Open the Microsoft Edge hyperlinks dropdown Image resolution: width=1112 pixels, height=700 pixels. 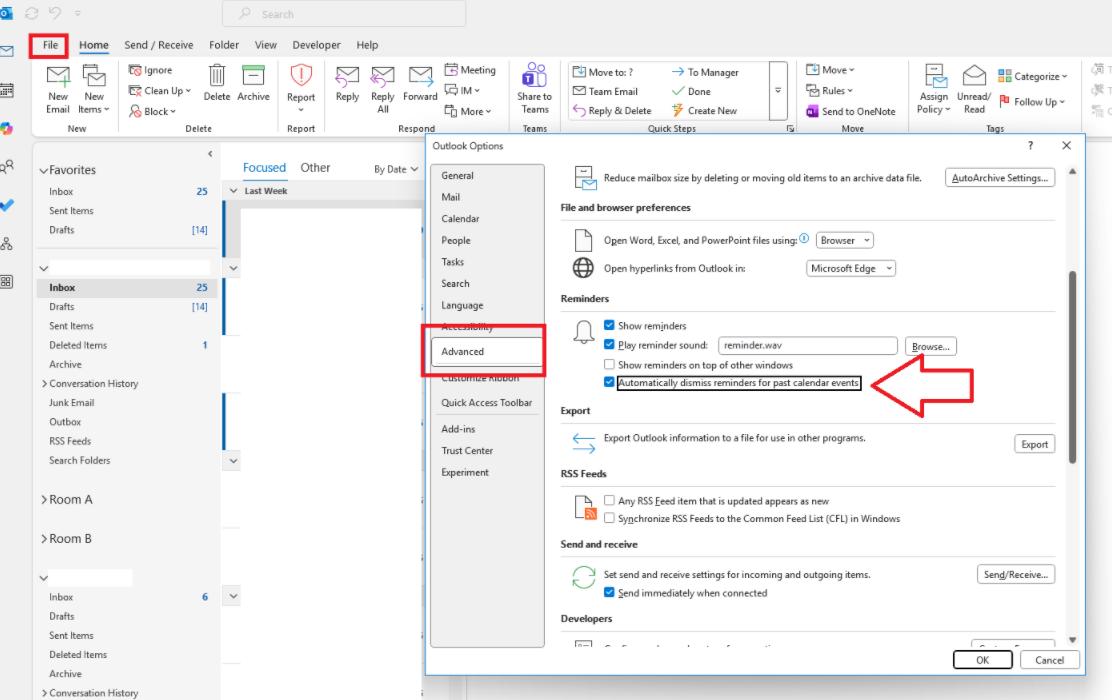[851, 268]
